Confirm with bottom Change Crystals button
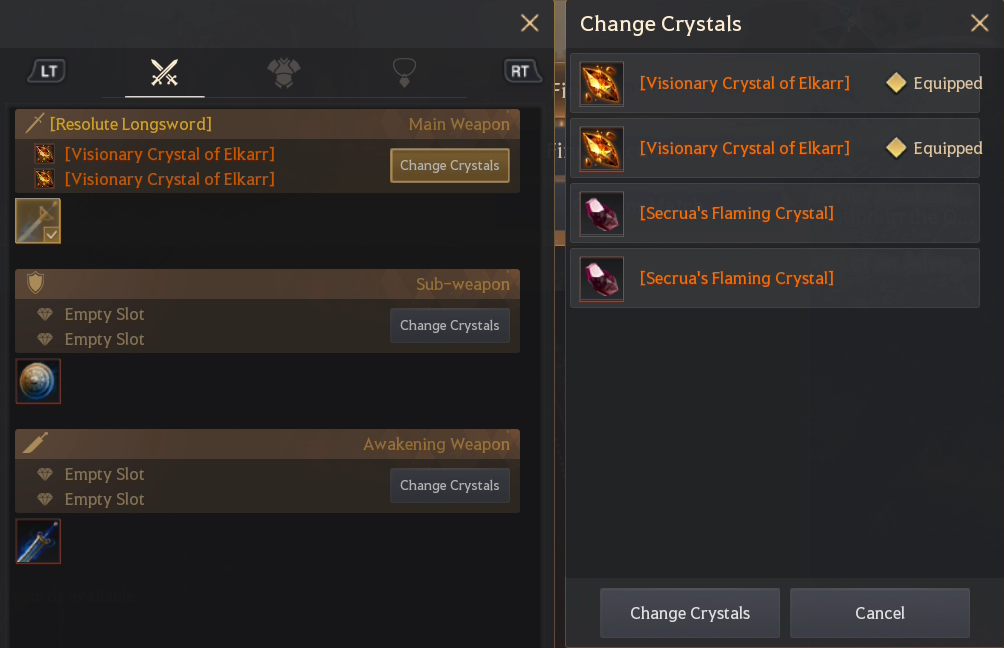 [690, 613]
